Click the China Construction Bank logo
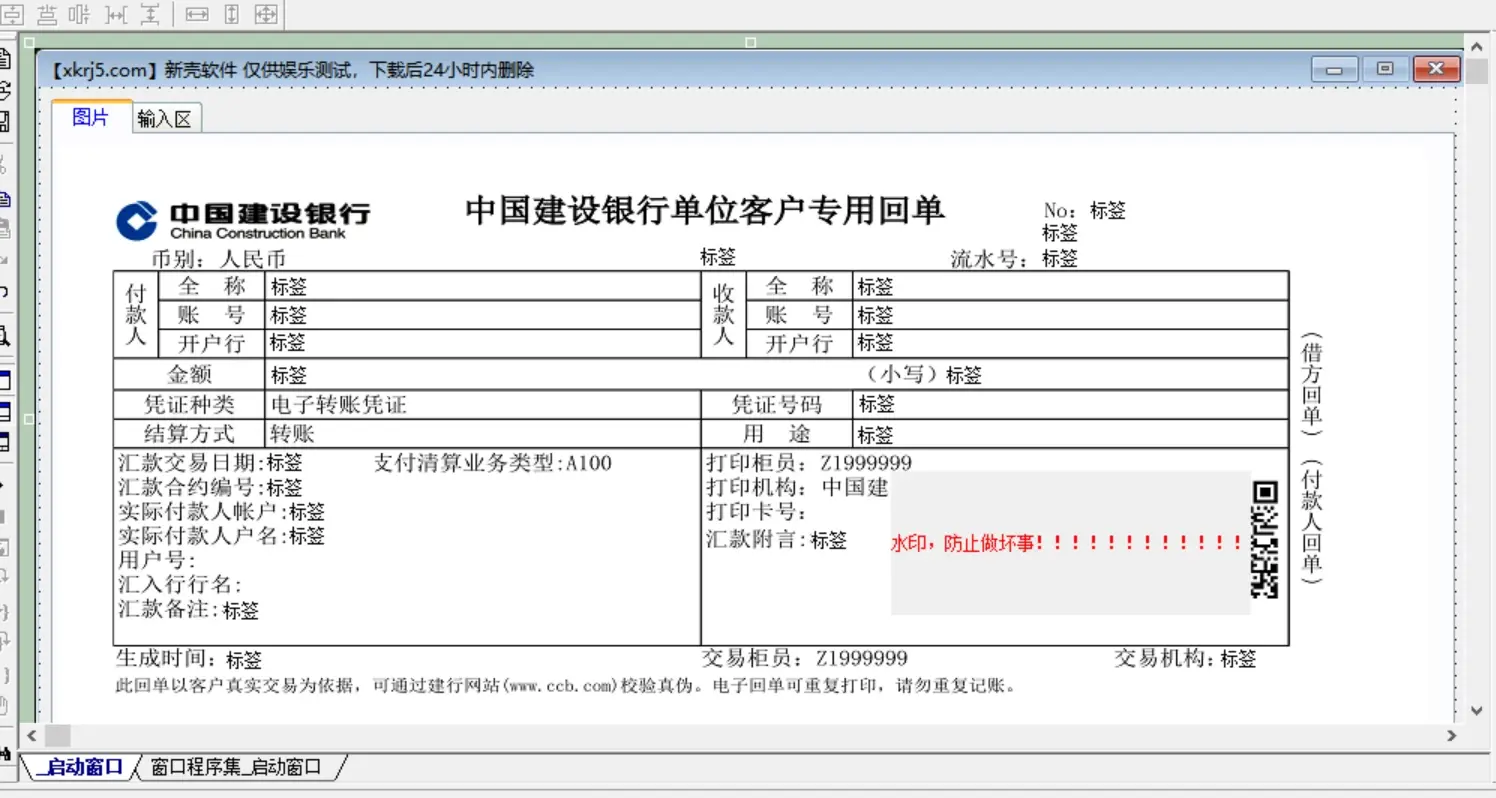Screen dimensions: 1496x798 (243, 221)
